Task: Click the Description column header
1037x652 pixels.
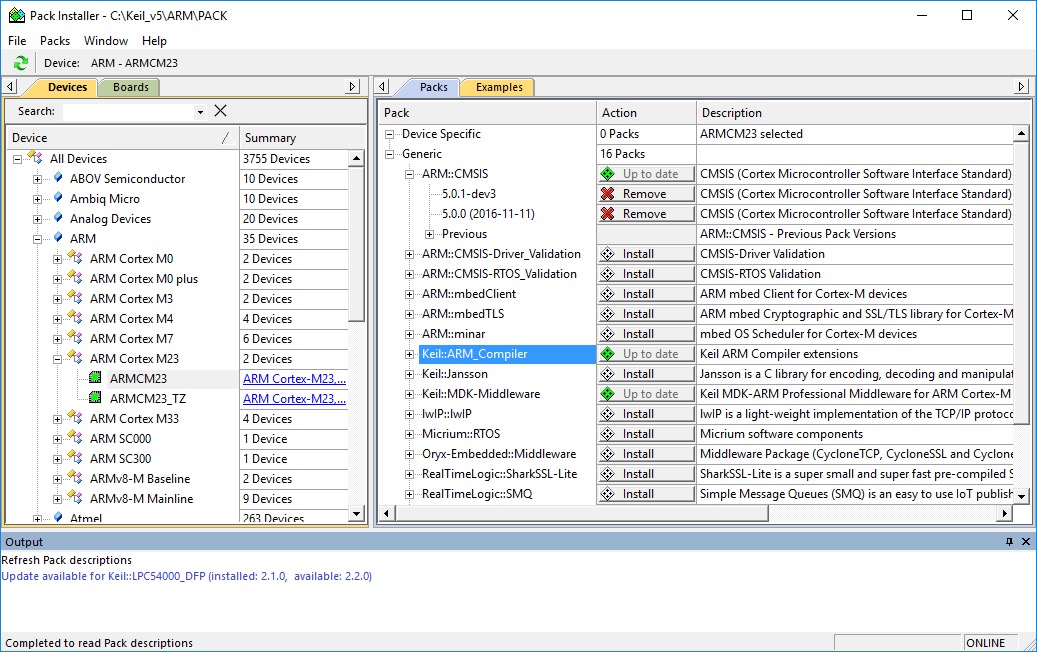Action: [x=858, y=113]
